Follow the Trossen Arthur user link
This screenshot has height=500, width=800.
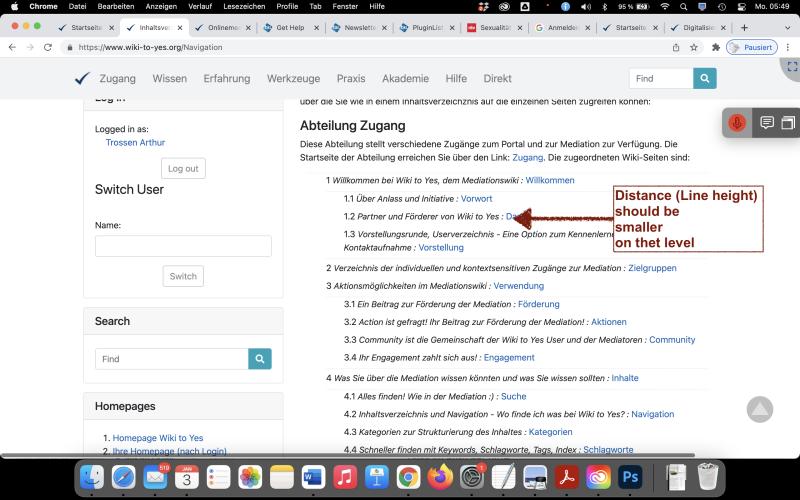pos(135,143)
